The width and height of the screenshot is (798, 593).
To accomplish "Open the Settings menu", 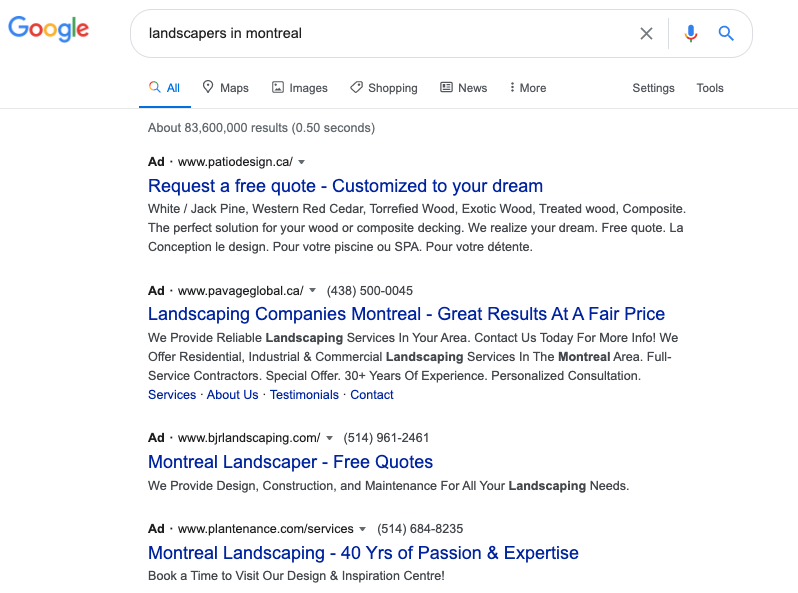I will (x=653, y=88).
